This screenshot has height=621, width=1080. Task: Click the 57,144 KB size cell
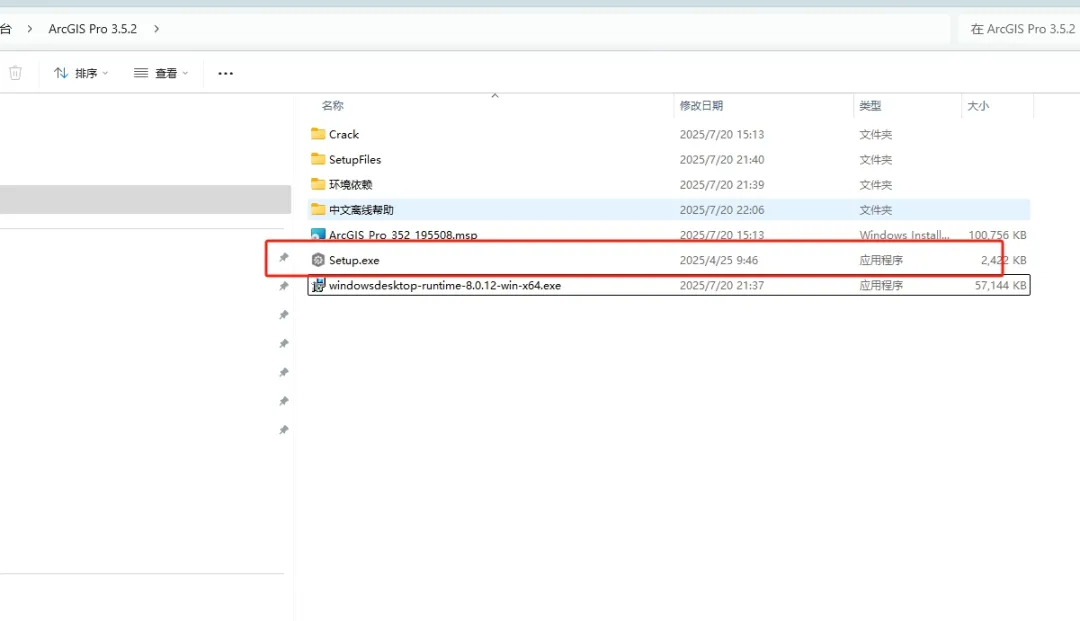pos(1000,285)
